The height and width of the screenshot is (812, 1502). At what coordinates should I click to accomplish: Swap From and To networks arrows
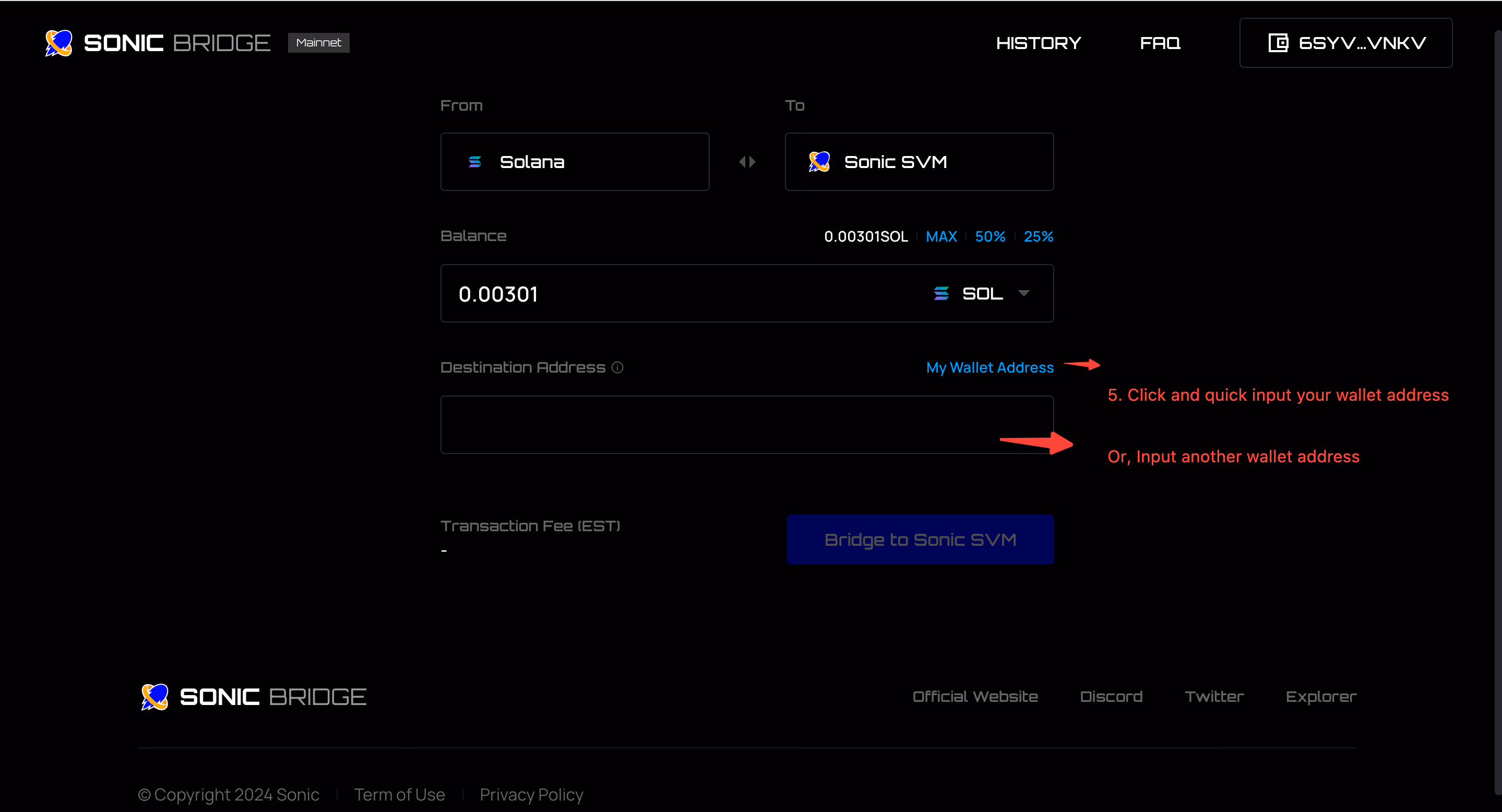tap(747, 161)
